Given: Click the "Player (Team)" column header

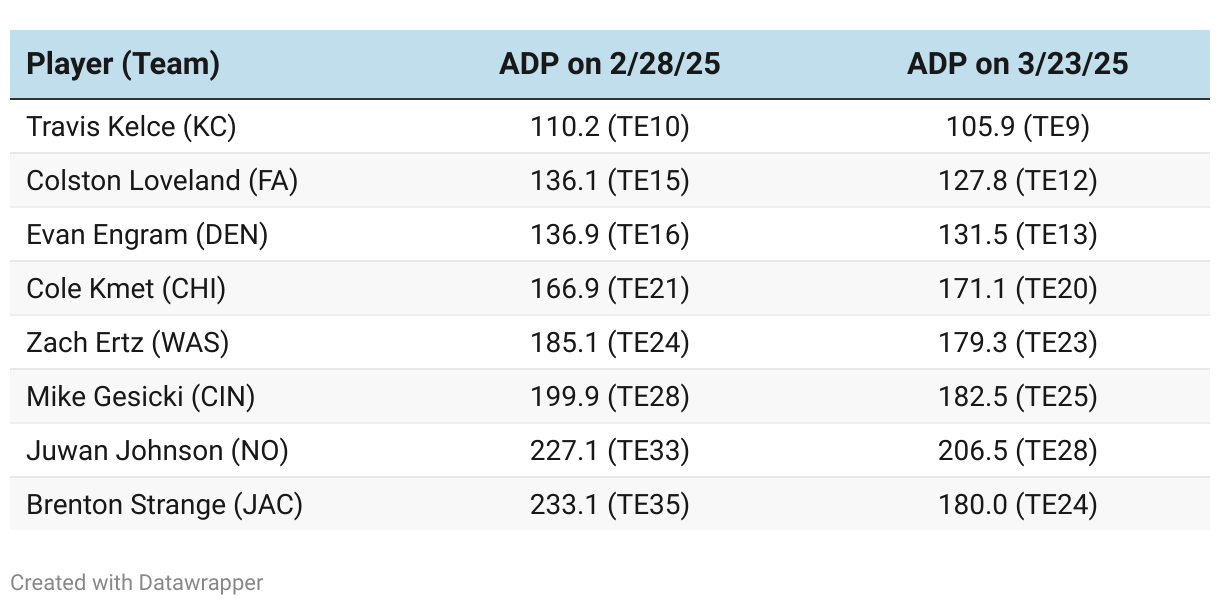Looking at the screenshot, I should pos(123,65).
